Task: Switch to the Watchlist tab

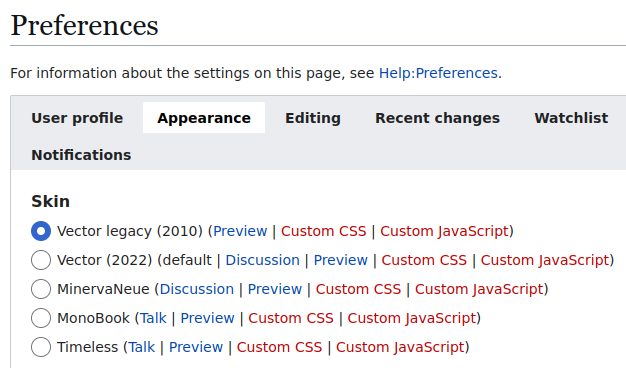Action: 571,118
